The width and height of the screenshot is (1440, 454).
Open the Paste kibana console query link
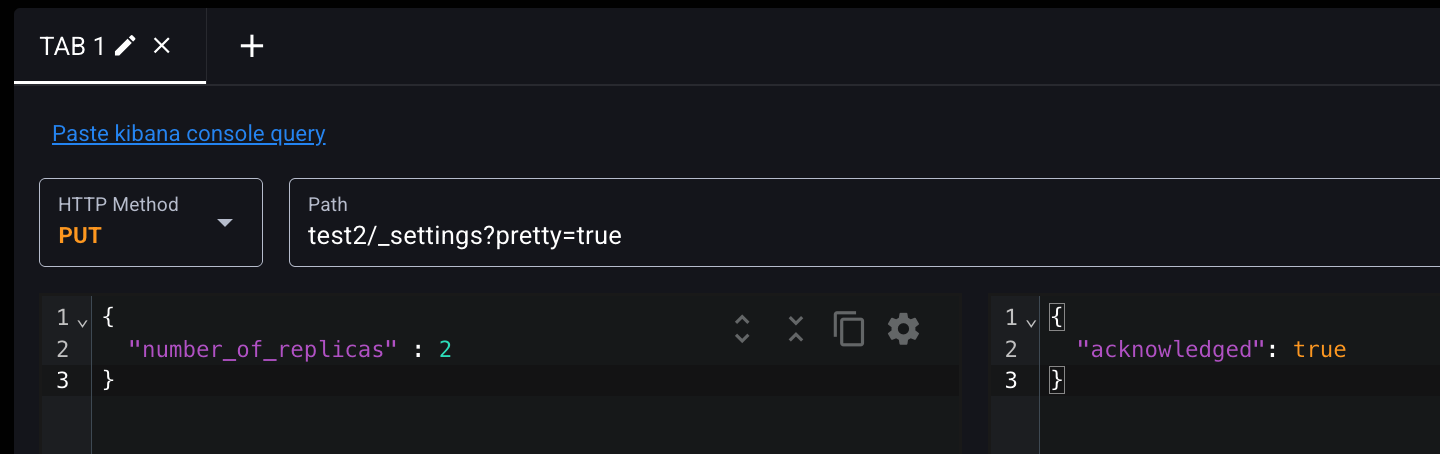click(x=189, y=133)
